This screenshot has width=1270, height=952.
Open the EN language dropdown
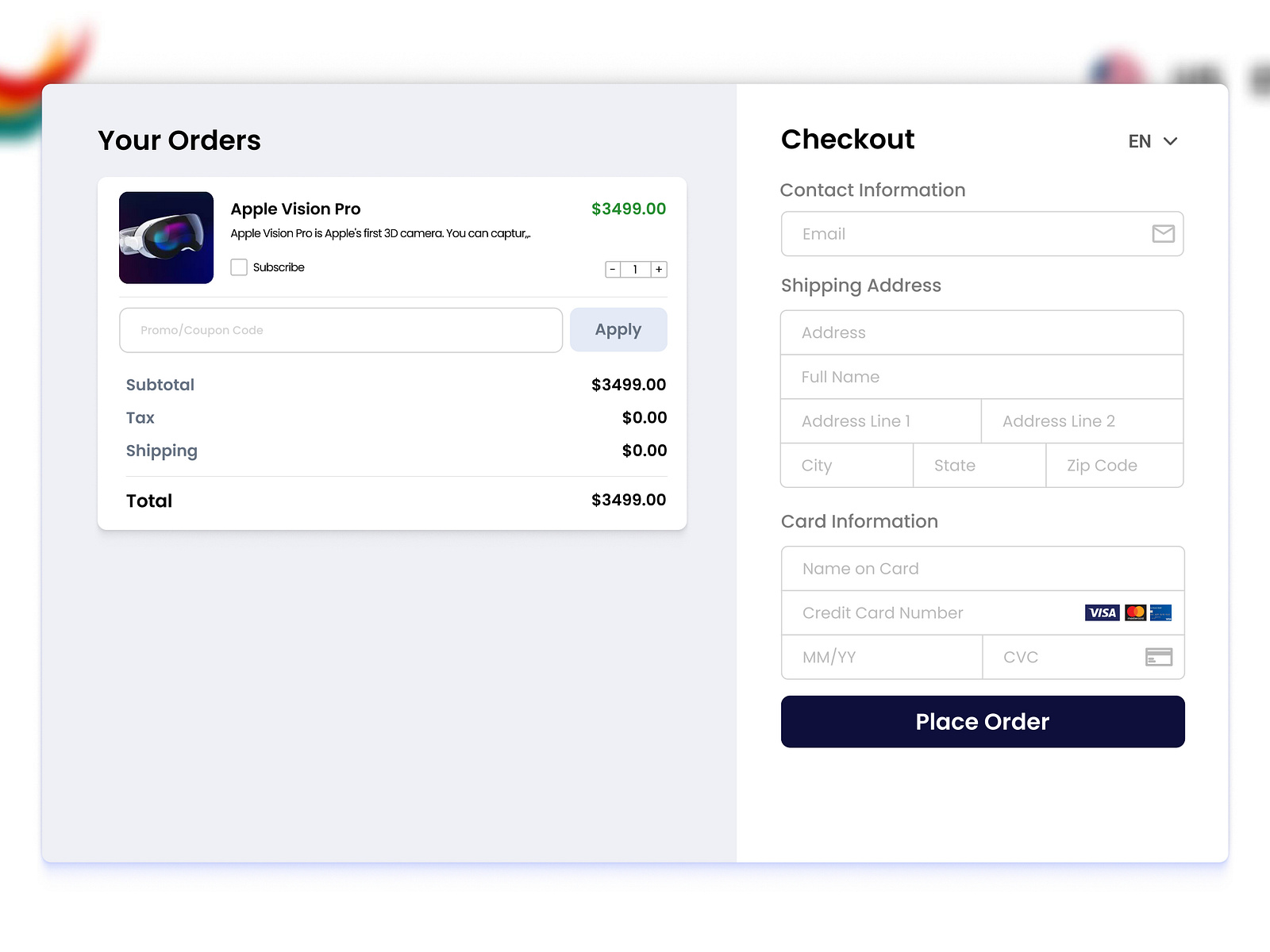click(1151, 141)
